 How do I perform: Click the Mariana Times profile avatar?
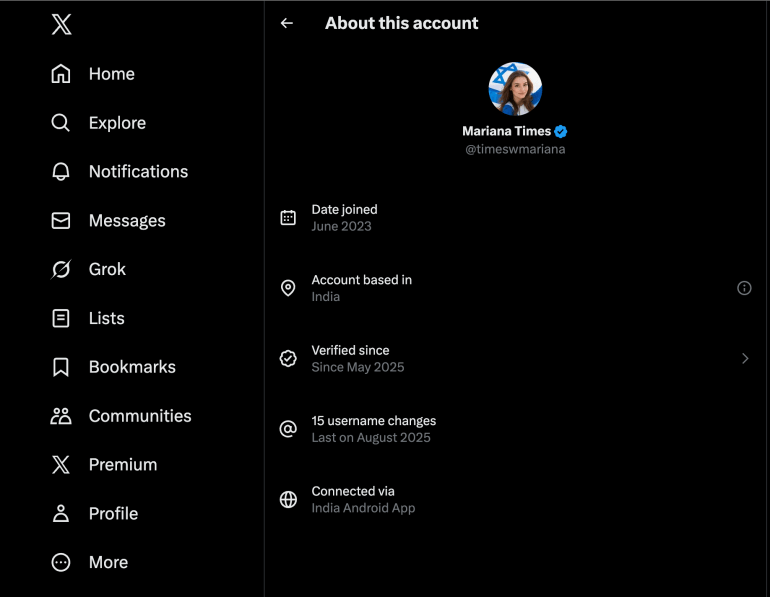point(515,89)
